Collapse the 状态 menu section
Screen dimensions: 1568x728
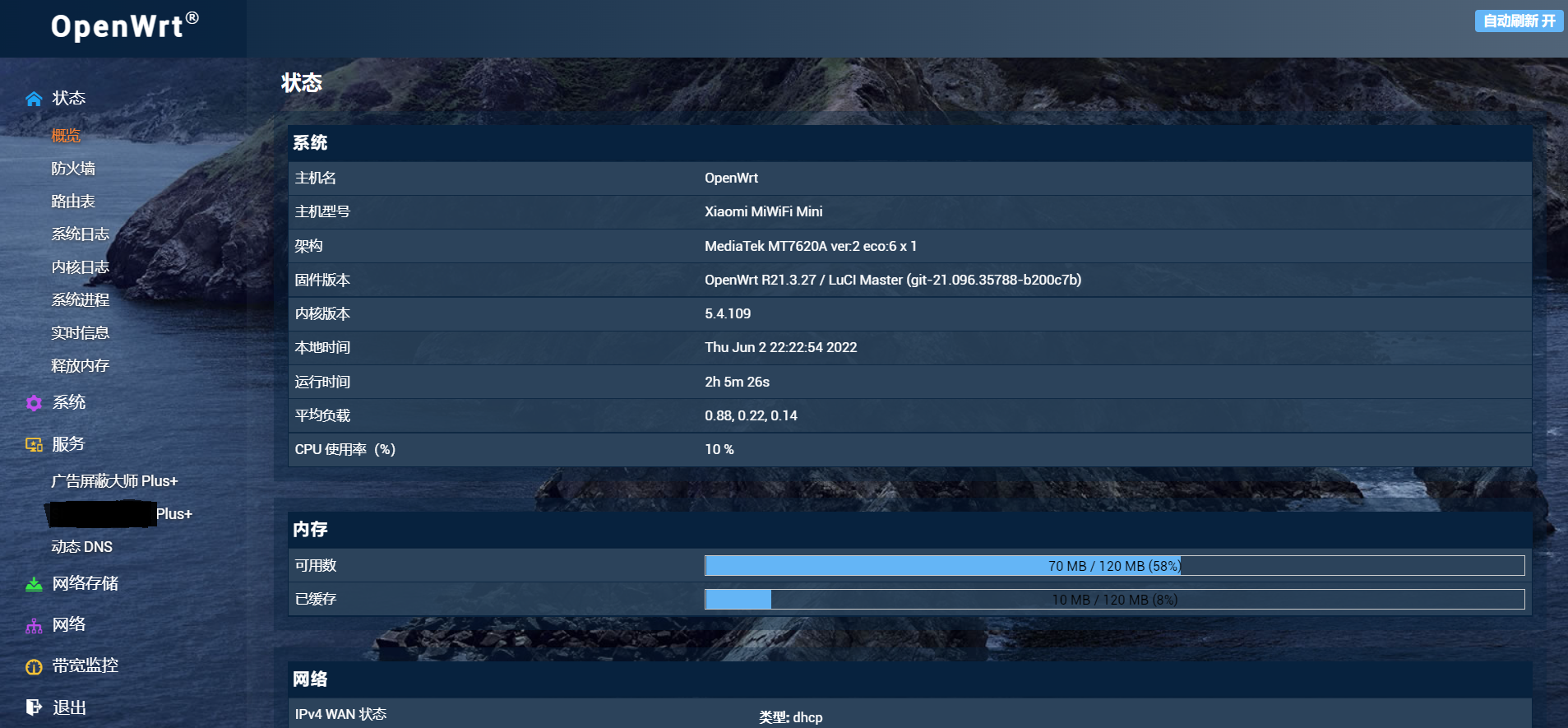[69, 98]
